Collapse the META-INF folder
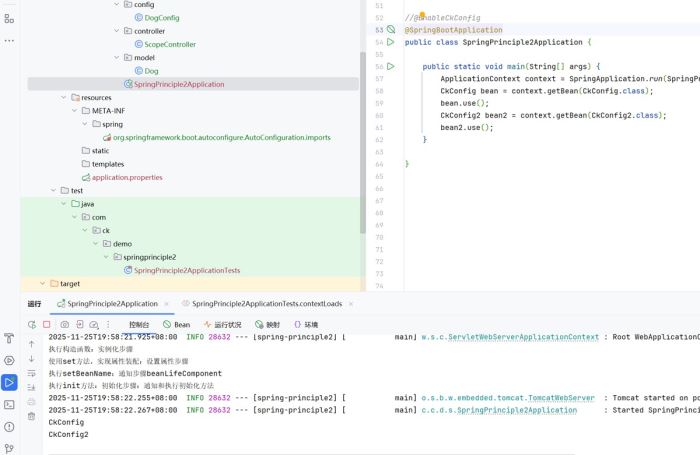This screenshot has width=700, height=455. [x=73, y=111]
